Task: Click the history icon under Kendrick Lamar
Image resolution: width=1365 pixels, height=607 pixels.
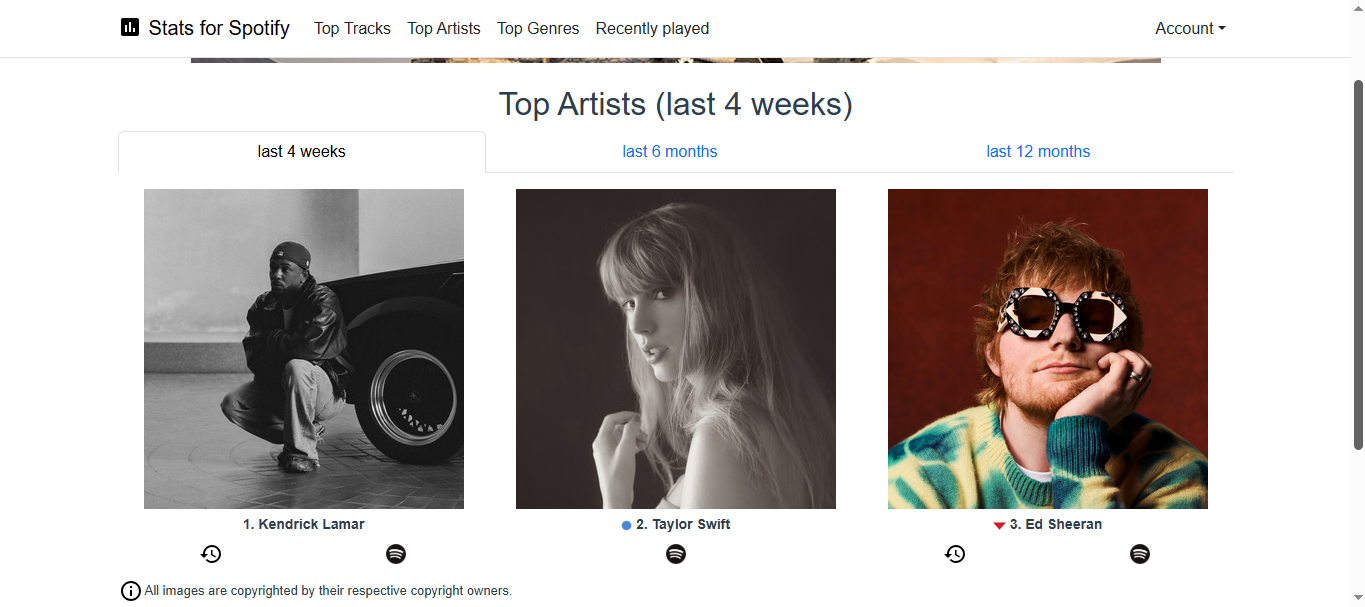Action: 211,553
